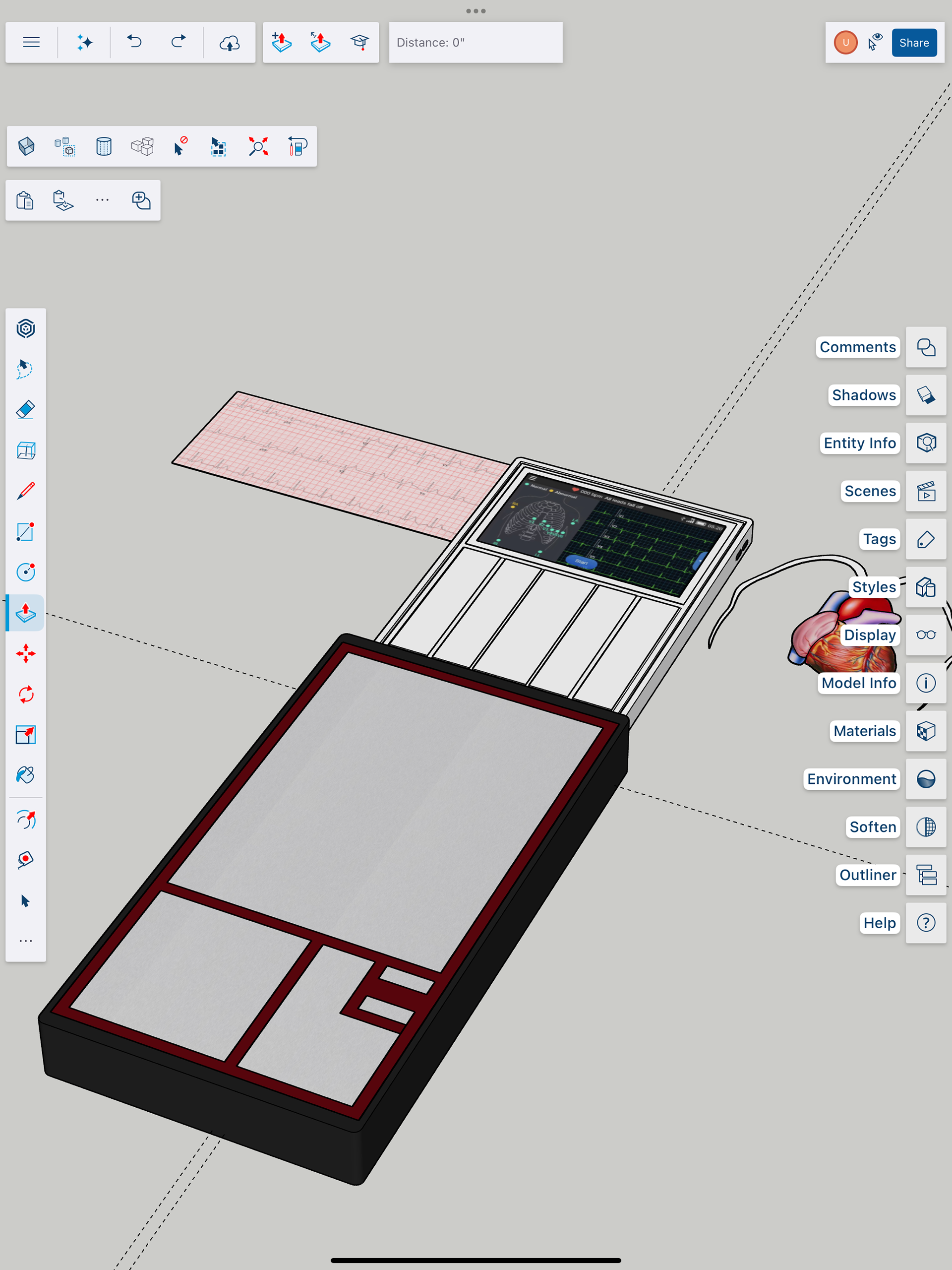The image size is (952, 1270).
Task: Undo the last action
Action: (134, 42)
